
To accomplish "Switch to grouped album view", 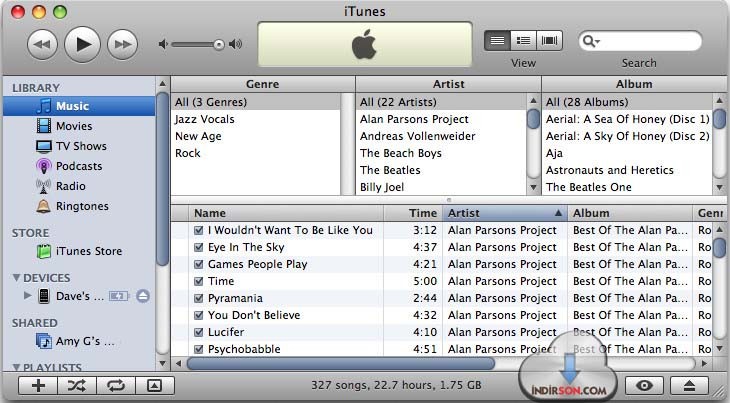I will (523, 40).
